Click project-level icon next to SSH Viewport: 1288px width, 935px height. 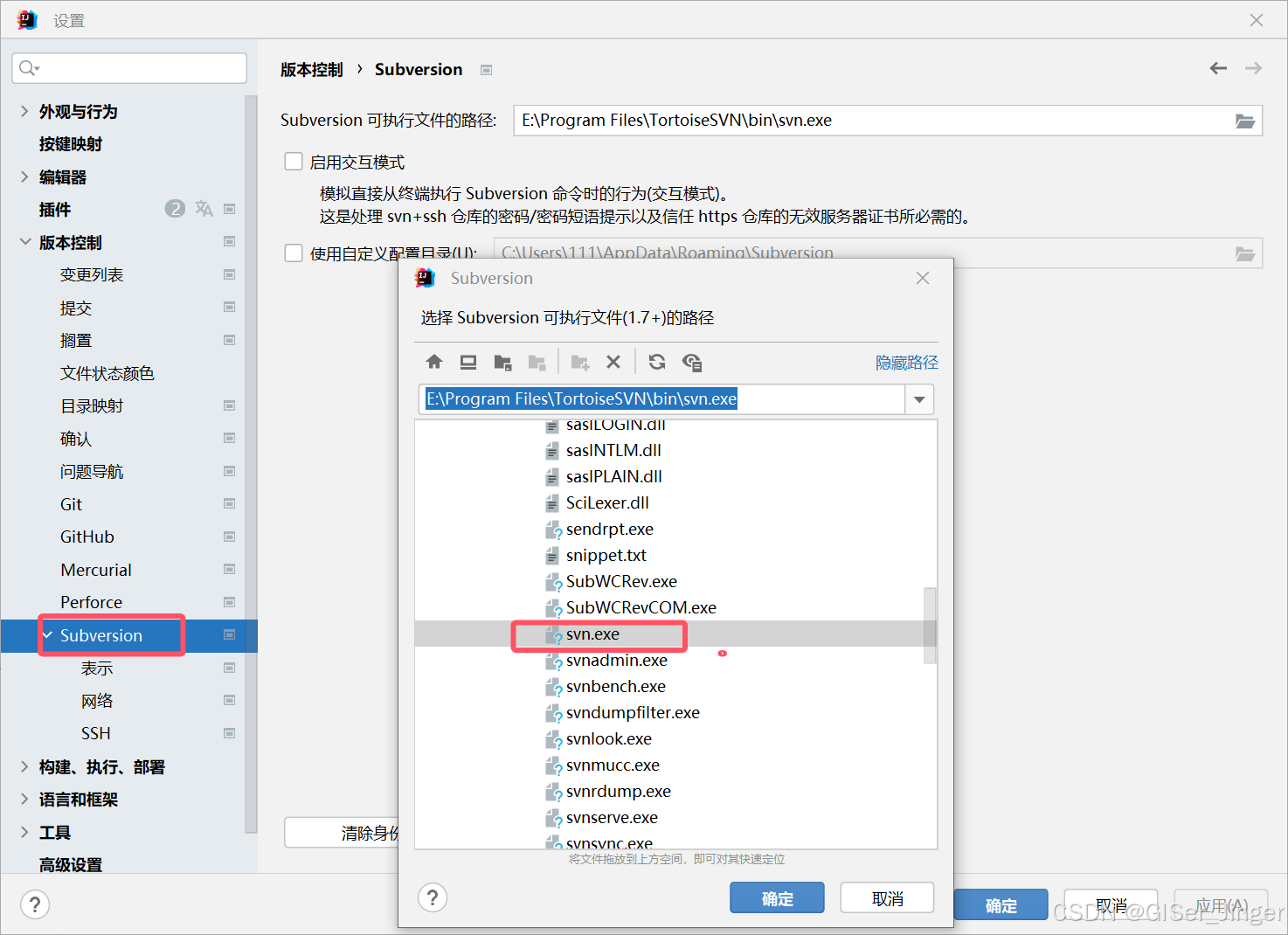pos(229,733)
